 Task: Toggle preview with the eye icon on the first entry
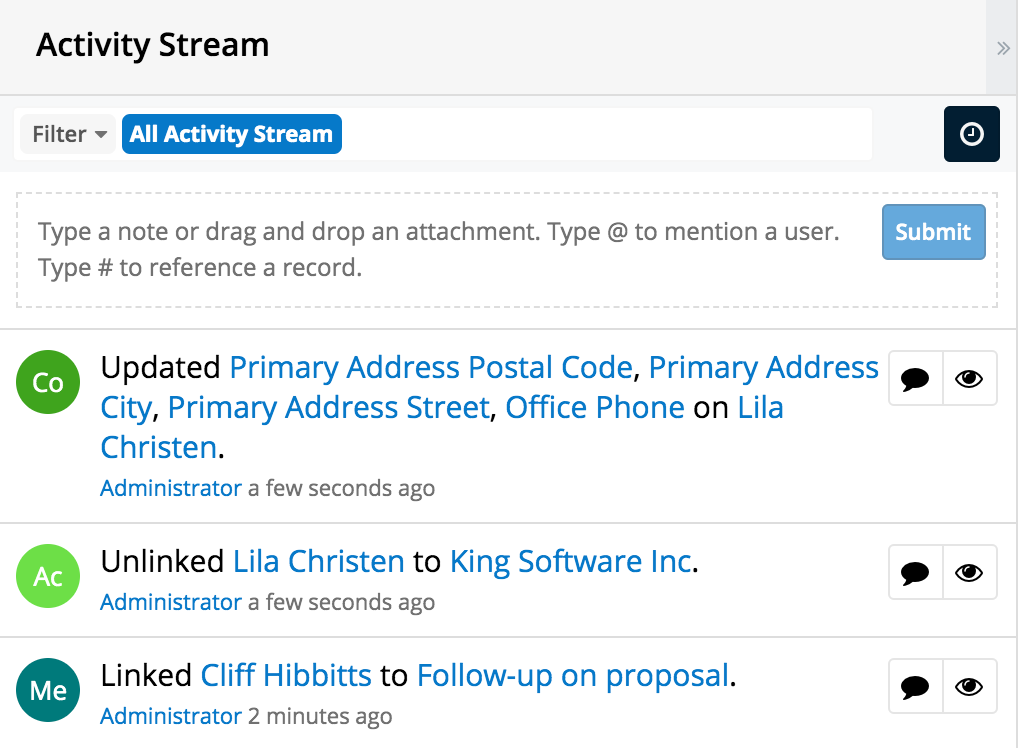point(969,378)
